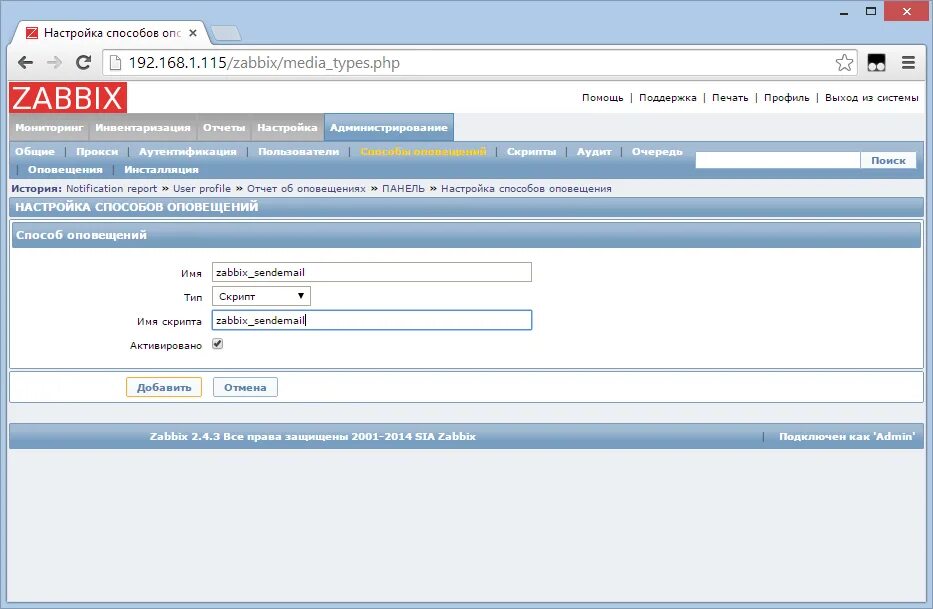Go to Инсталляция submenu
This screenshot has width=933, height=609.
pyautogui.click(x=161, y=170)
